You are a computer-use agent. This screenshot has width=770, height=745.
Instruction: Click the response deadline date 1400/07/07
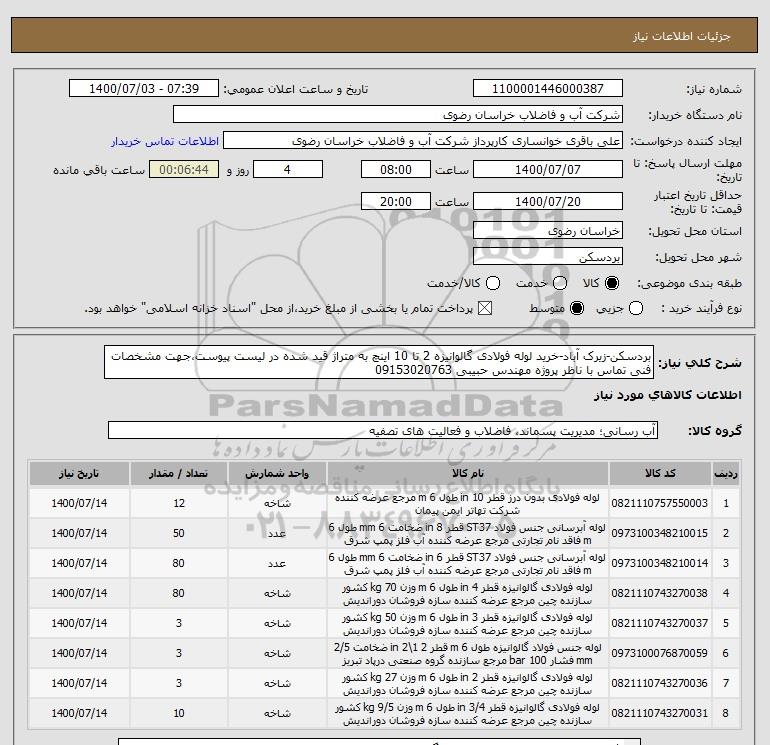[548, 169]
